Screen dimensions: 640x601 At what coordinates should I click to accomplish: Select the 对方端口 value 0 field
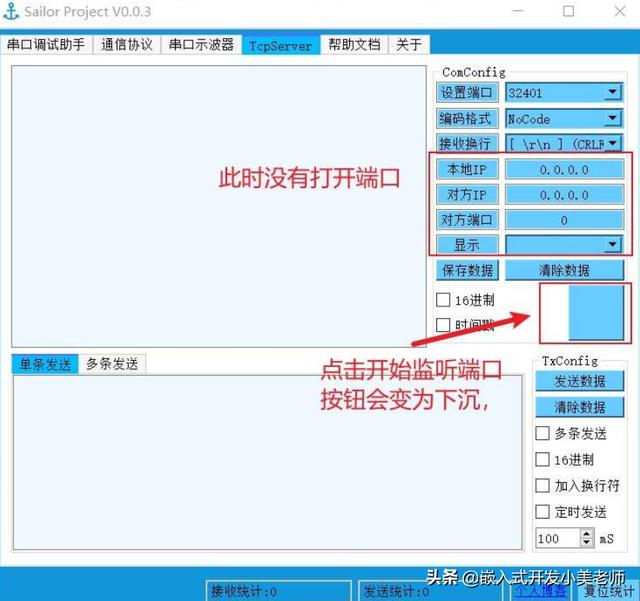coord(564,220)
